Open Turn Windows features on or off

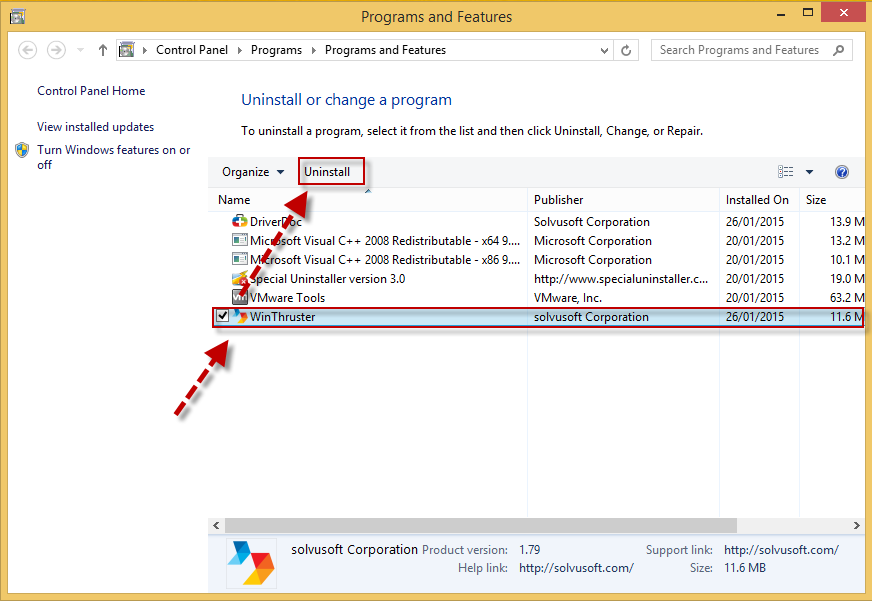[x=113, y=157]
